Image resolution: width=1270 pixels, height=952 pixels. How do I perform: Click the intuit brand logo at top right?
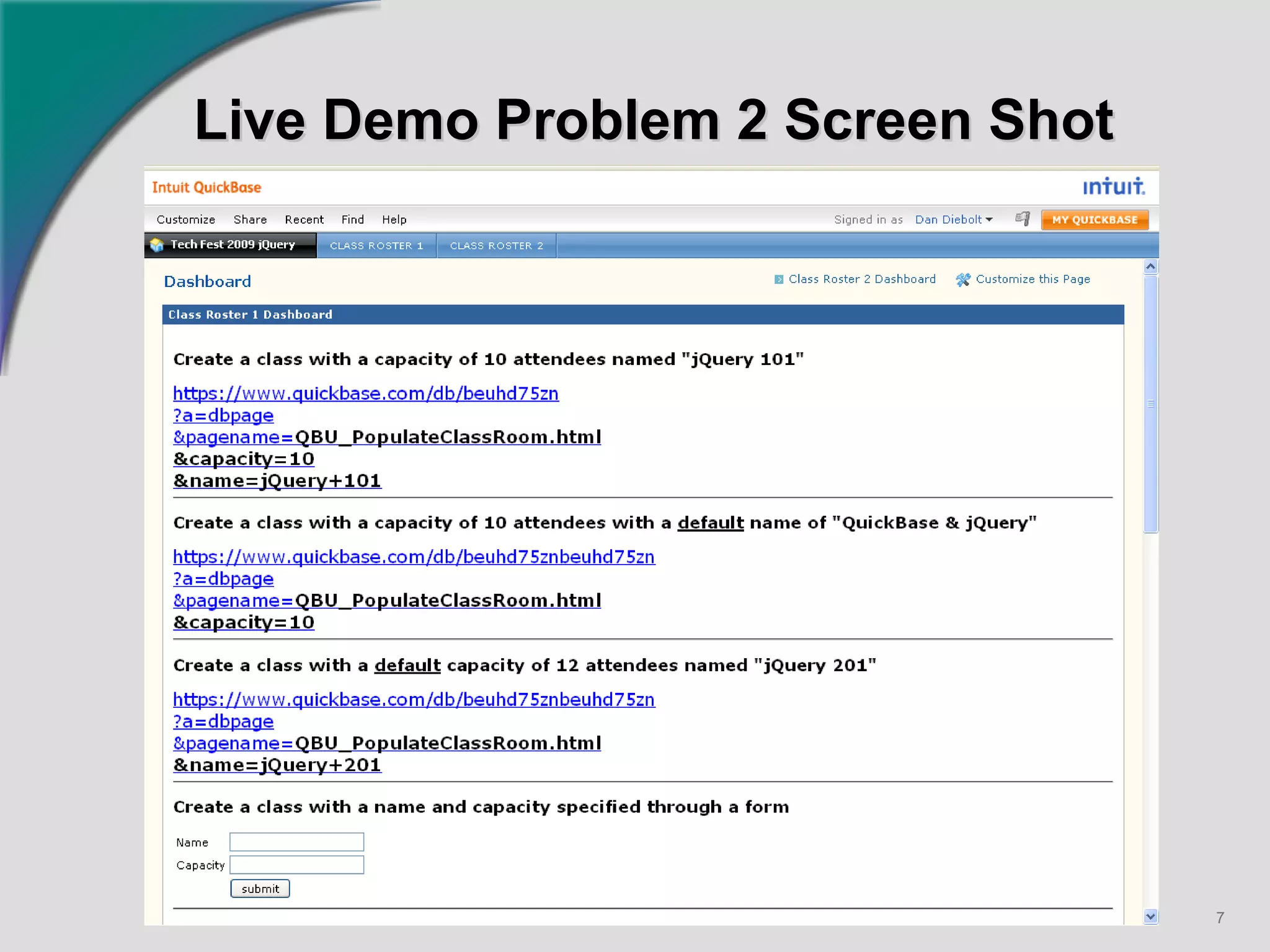pyautogui.click(x=1114, y=186)
